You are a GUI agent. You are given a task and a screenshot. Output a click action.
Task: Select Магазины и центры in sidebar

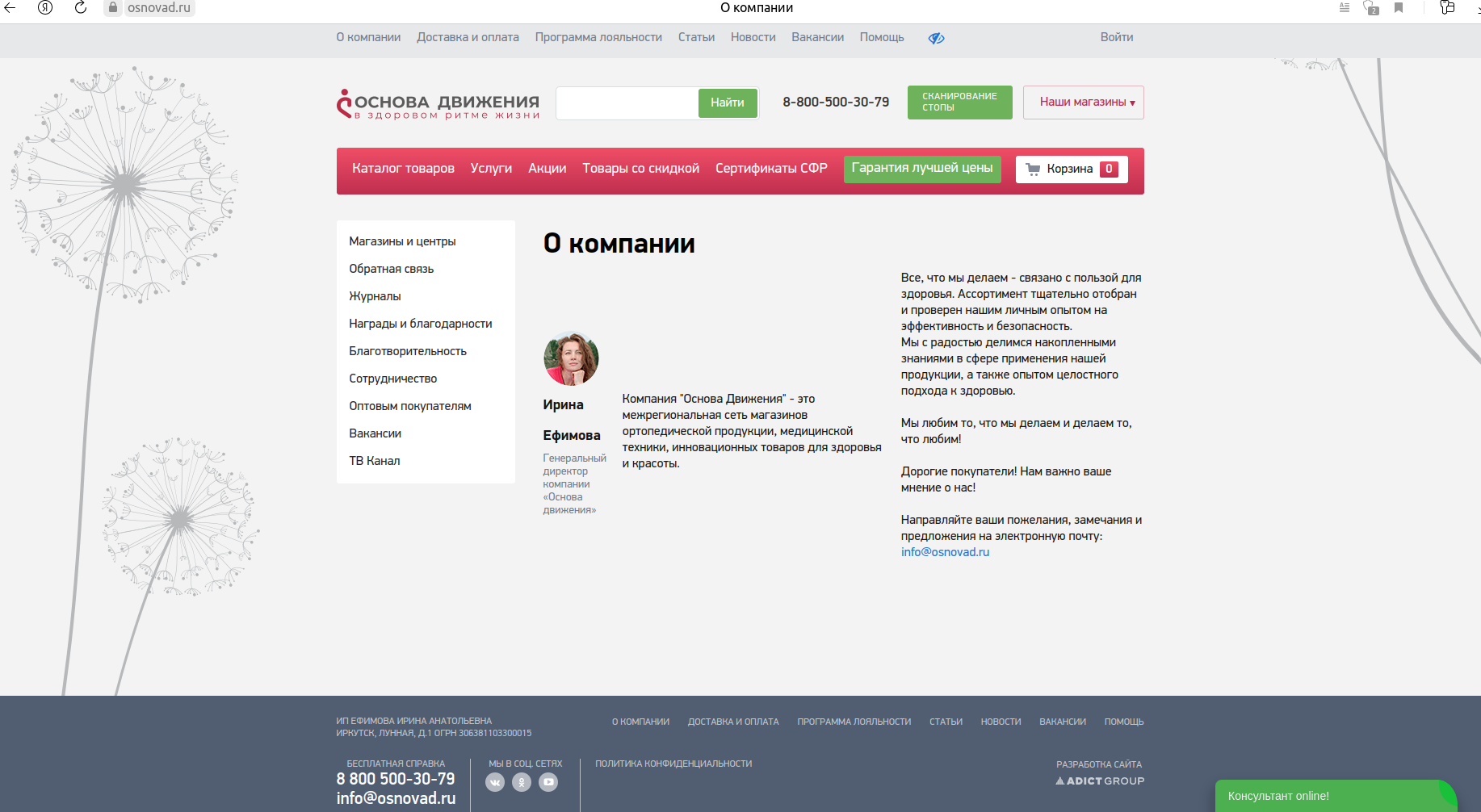(402, 241)
